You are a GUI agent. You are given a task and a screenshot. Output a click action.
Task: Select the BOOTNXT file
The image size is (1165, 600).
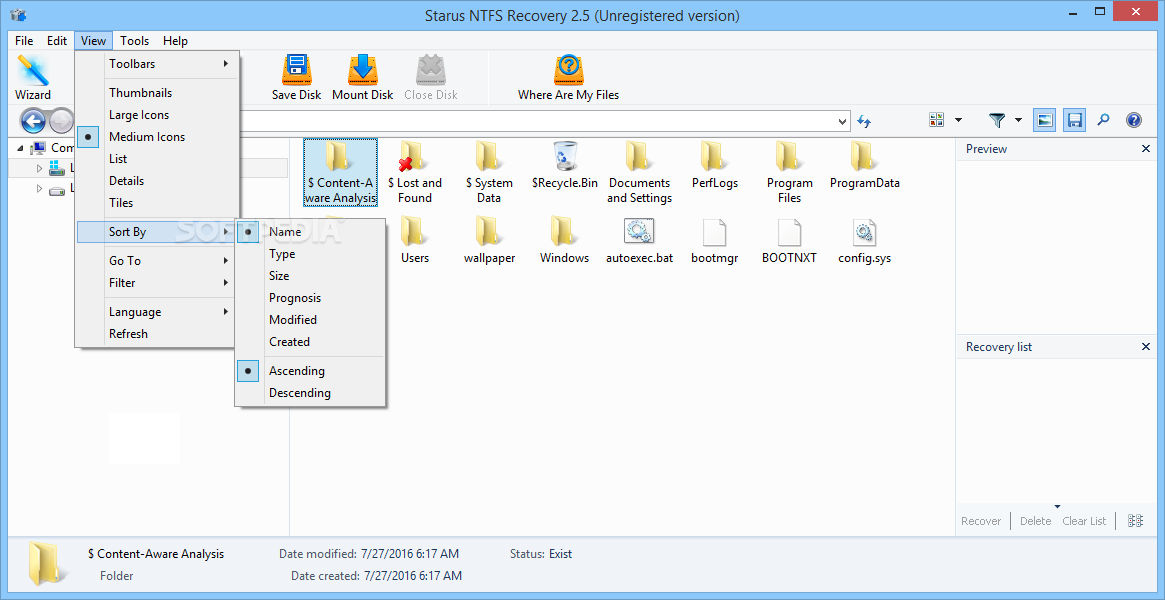click(x=789, y=241)
